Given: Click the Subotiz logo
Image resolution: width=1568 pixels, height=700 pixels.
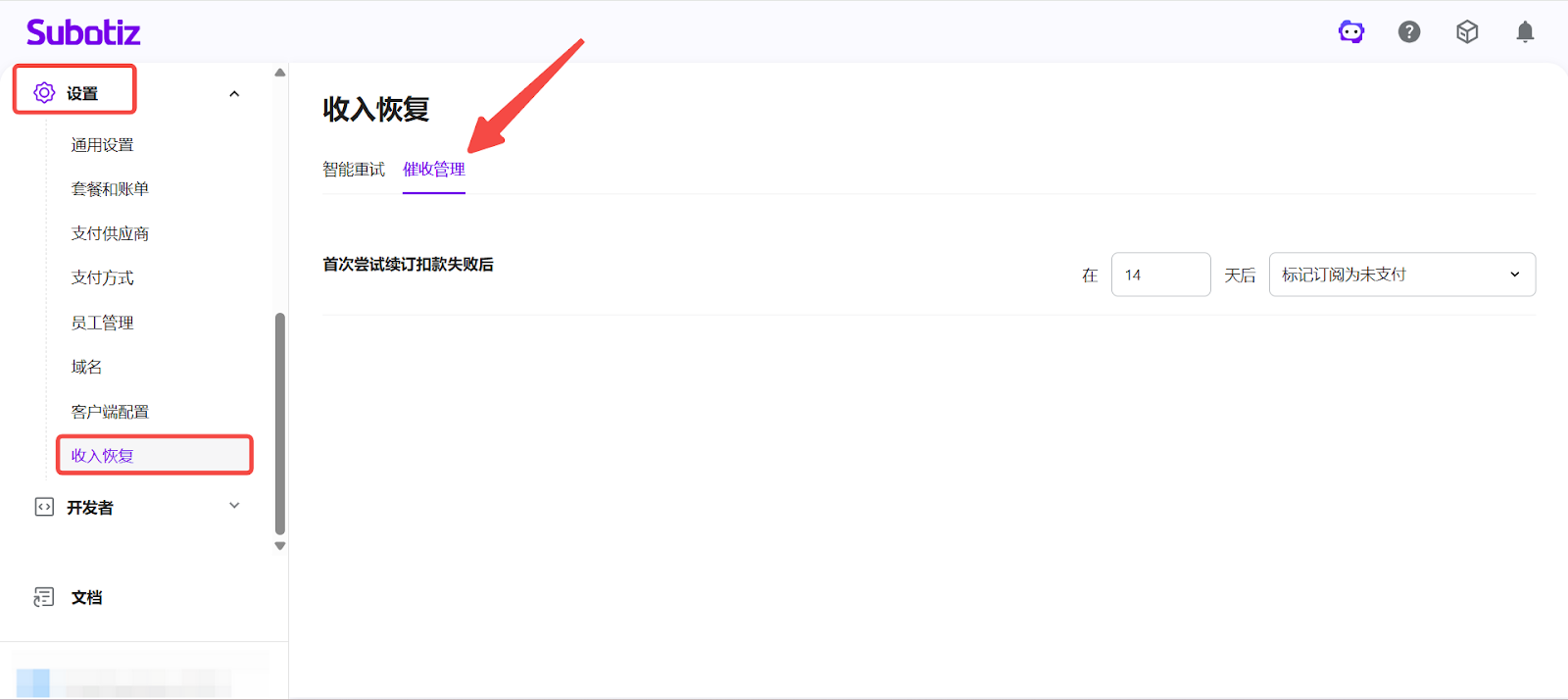Looking at the screenshot, I should click(83, 32).
